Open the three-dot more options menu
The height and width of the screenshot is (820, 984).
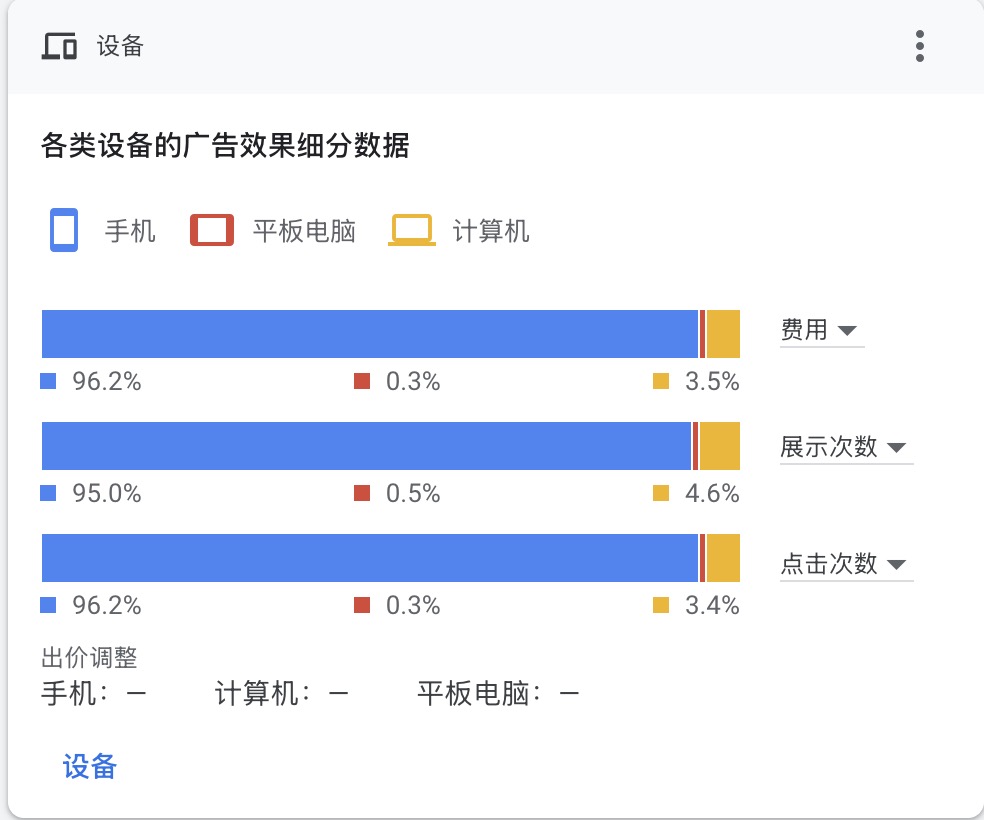point(919,46)
